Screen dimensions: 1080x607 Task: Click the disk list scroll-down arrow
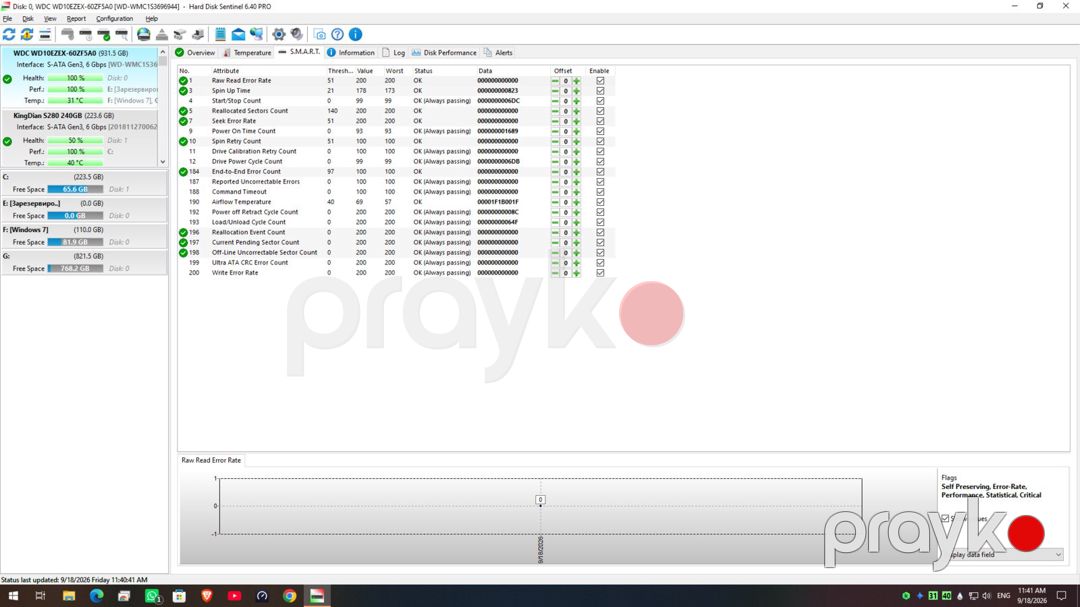(163, 163)
